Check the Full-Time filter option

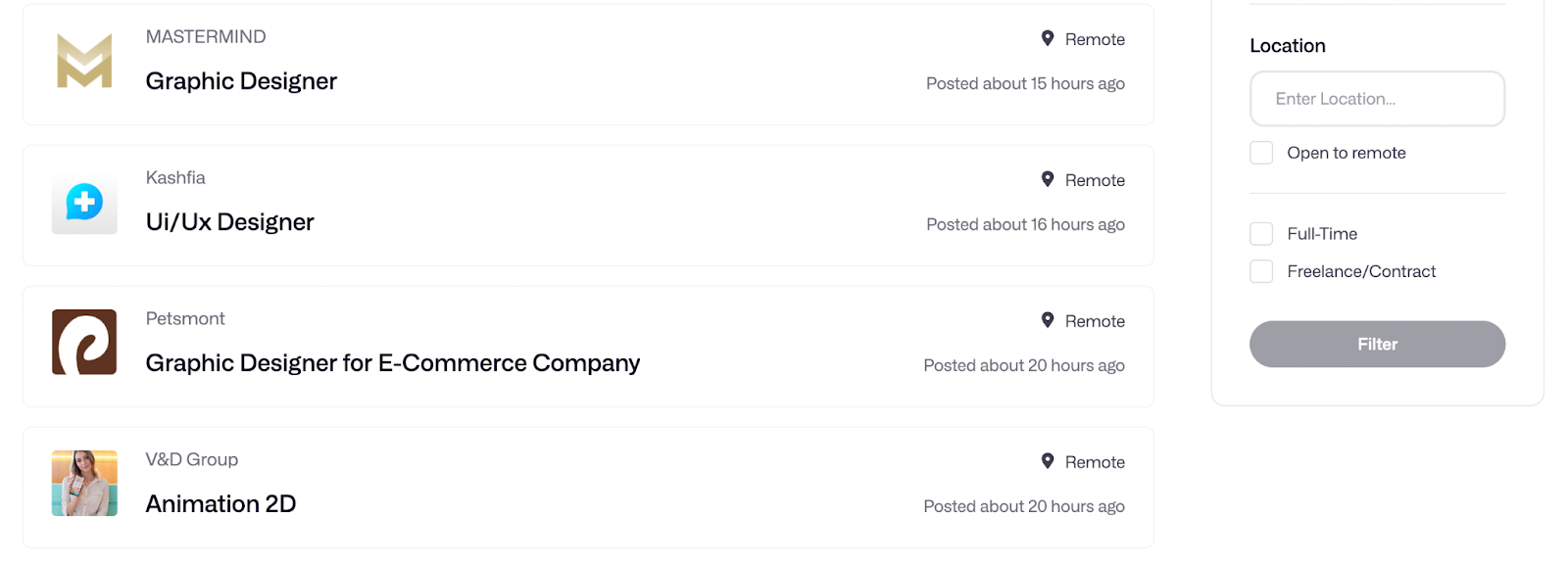tap(1261, 234)
